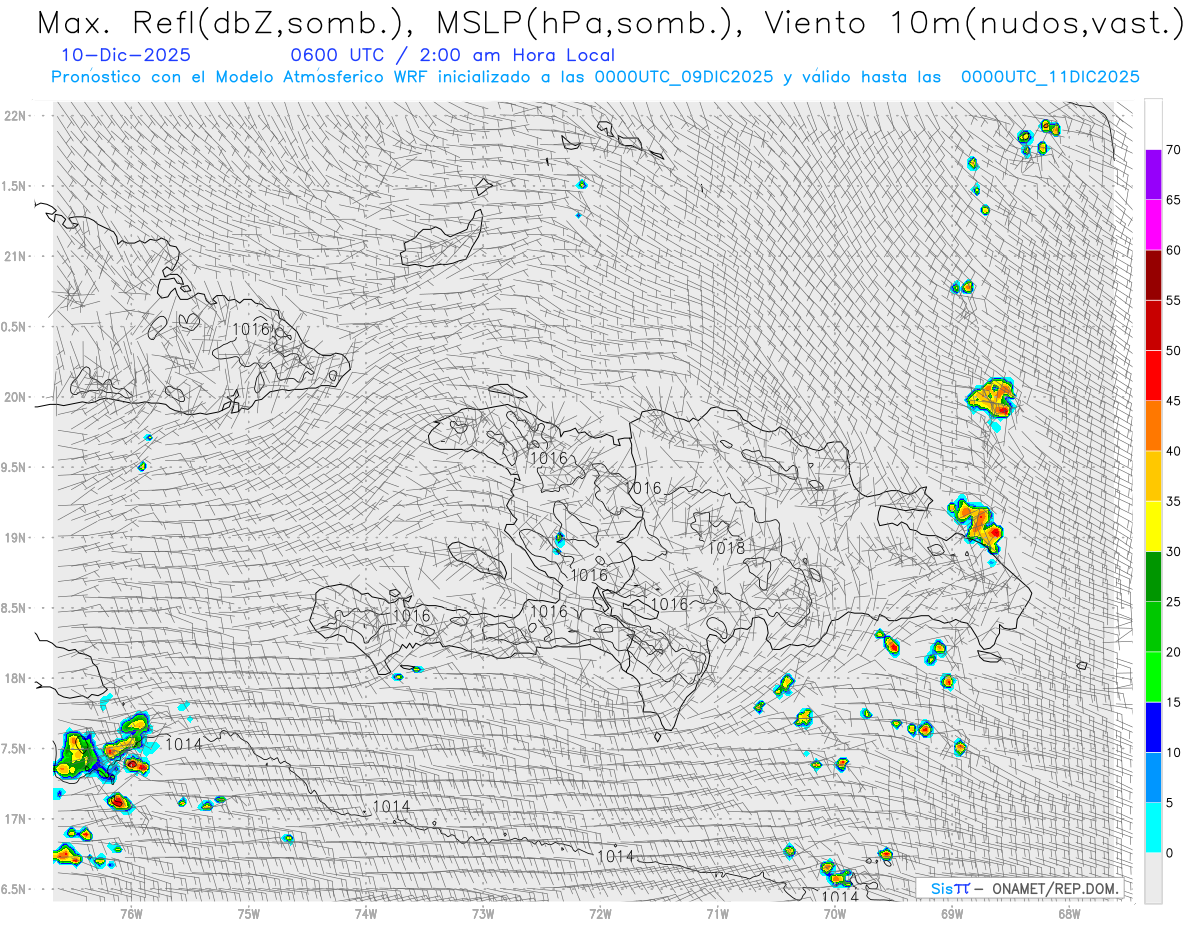Click the '73W' longitude axis label
This screenshot has height=927, width=1200.
pos(483,913)
